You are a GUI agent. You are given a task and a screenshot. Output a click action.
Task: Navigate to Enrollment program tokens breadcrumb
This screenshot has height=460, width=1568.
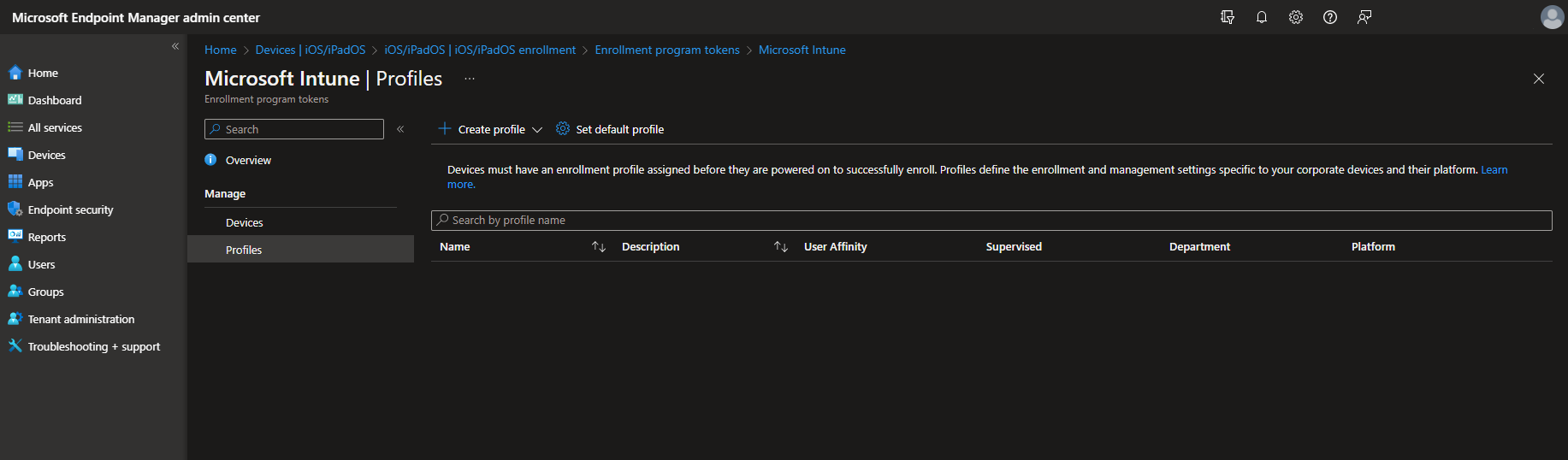(x=666, y=50)
